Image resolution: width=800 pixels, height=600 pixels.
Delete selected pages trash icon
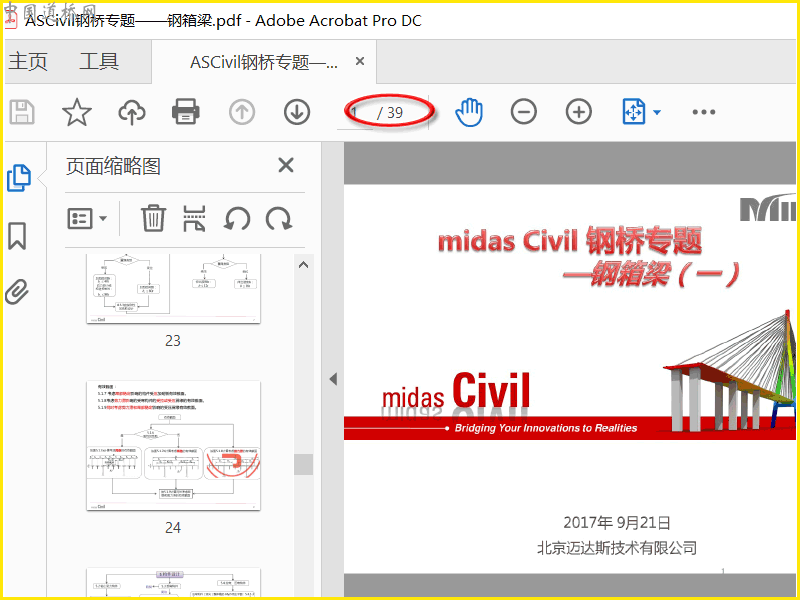pyautogui.click(x=153, y=218)
